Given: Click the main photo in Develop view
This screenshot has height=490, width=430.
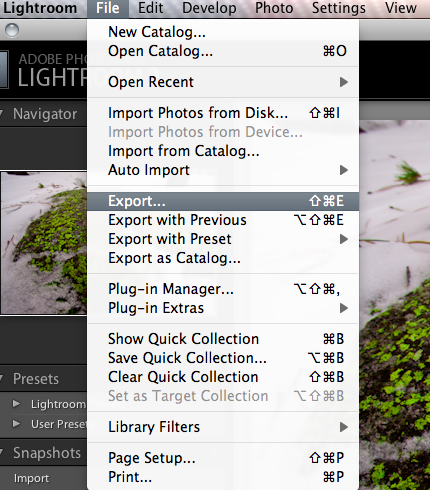Looking at the screenshot, I should [394, 305].
